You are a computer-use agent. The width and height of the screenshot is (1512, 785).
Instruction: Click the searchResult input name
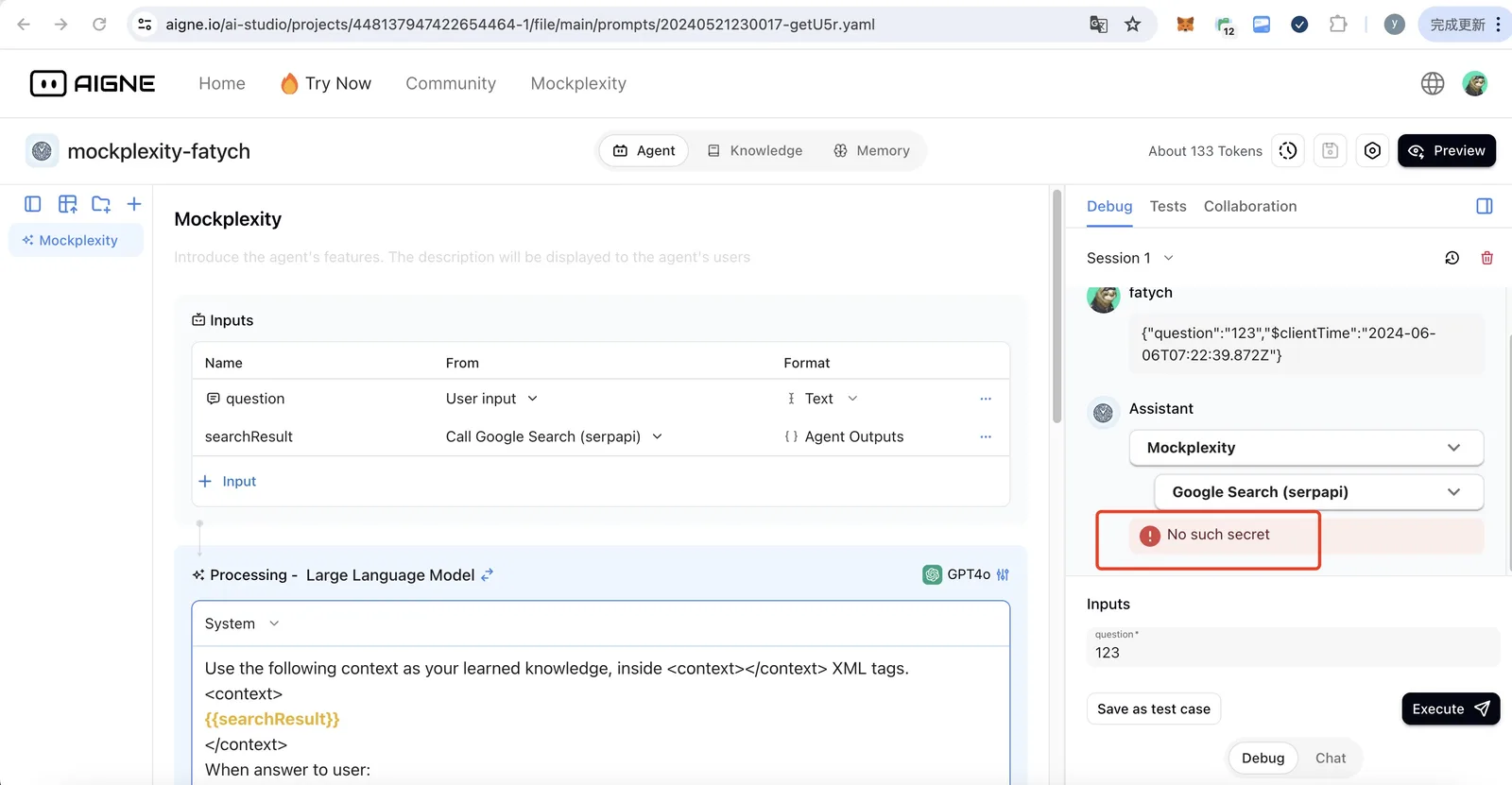pyautogui.click(x=249, y=436)
